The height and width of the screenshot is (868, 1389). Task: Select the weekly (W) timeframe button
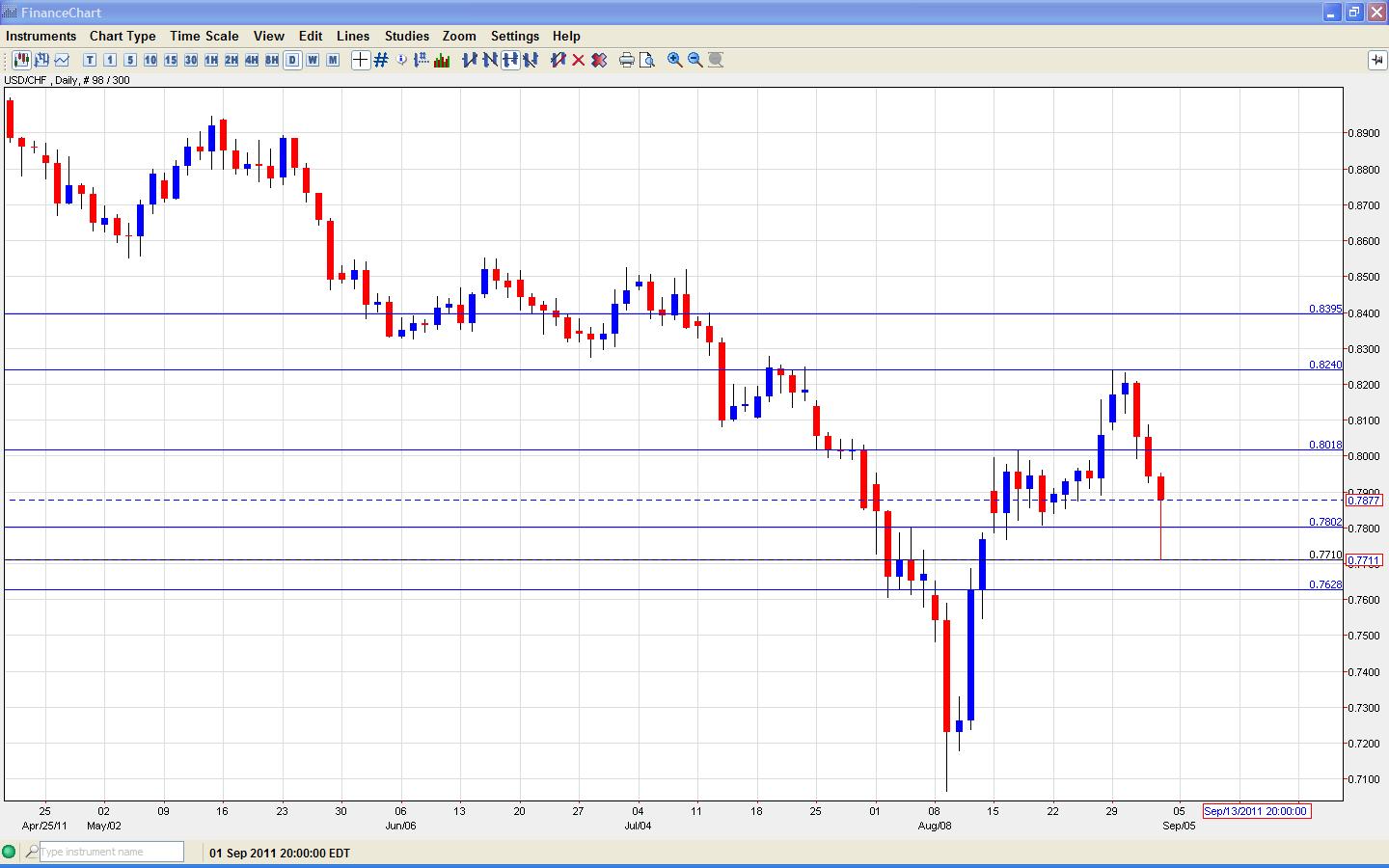[313, 60]
